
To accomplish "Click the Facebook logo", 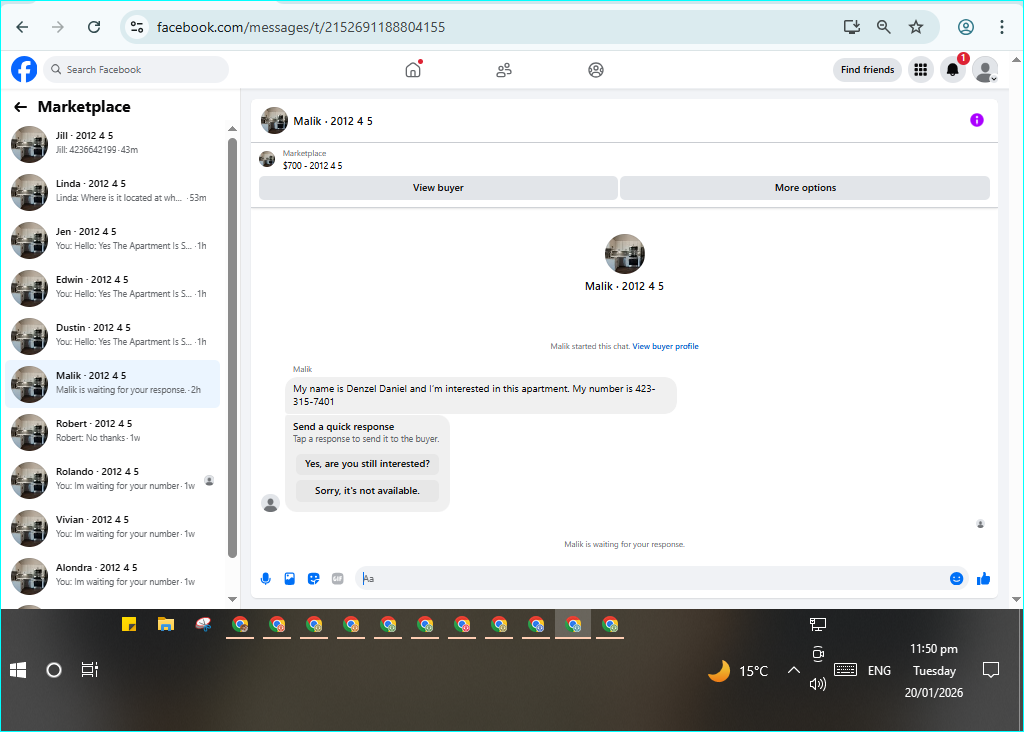I will (24, 69).
